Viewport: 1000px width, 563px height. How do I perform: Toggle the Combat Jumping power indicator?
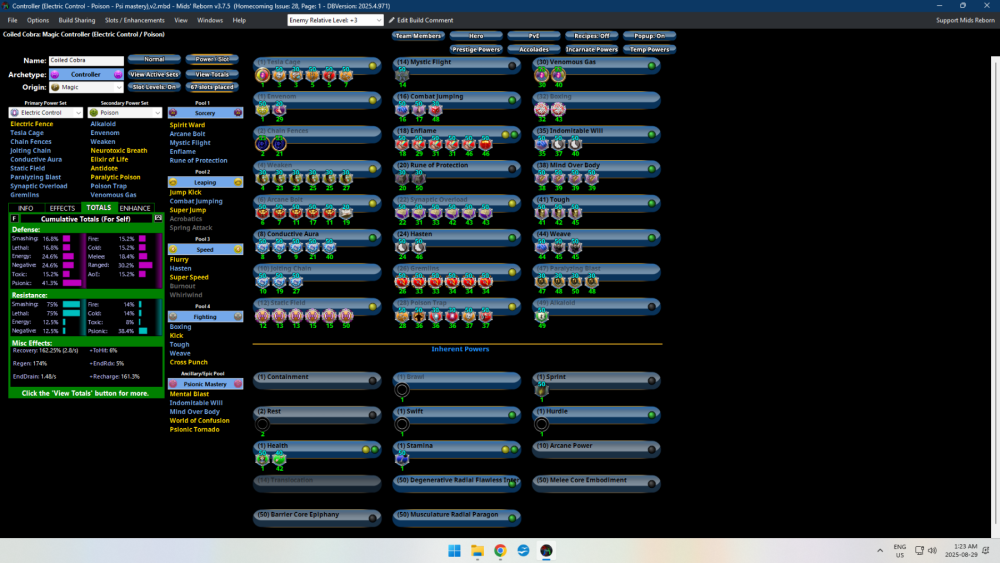pyautogui.click(x=512, y=98)
